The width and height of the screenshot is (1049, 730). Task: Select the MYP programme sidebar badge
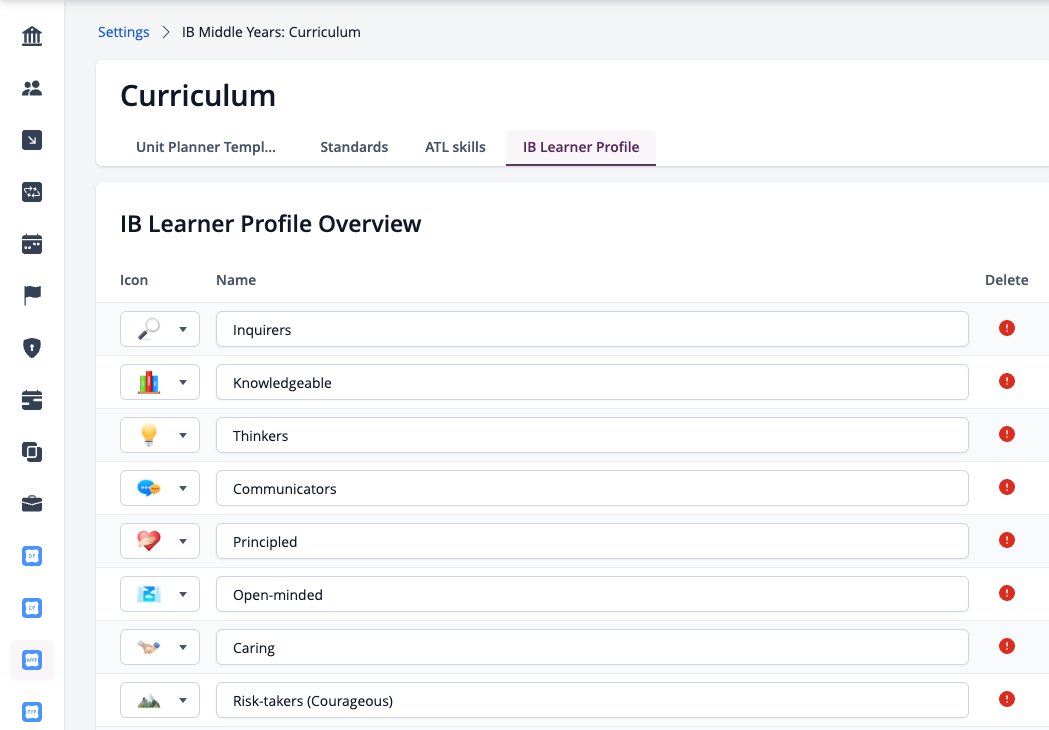pos(31,660)
